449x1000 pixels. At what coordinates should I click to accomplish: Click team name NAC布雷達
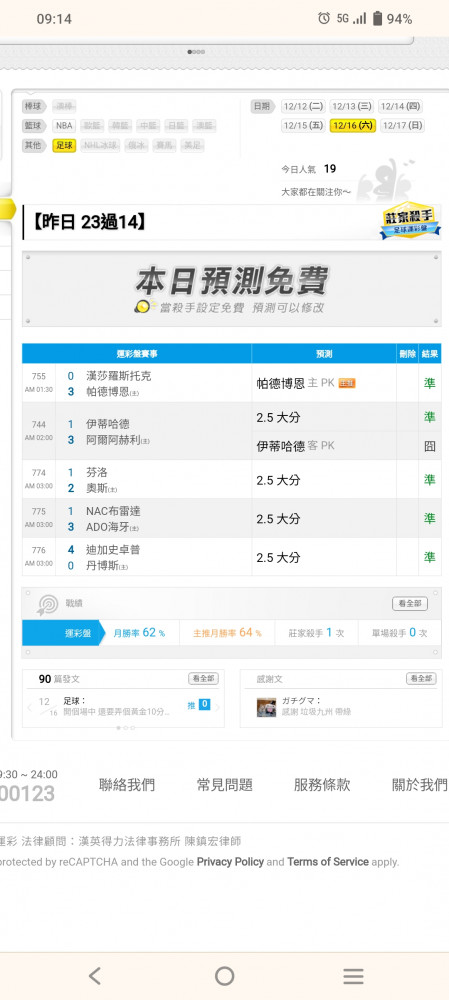(x=113, y=511)
